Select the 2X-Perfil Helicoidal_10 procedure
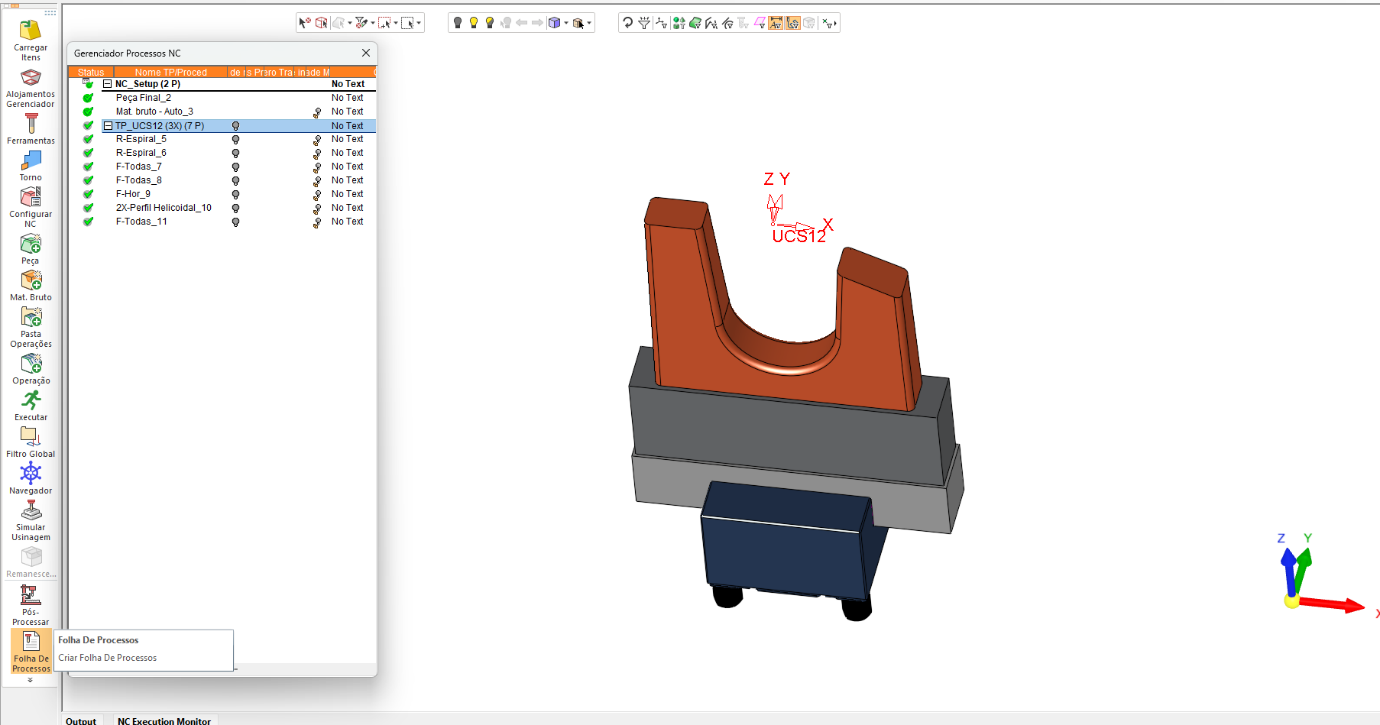Viewport: 1380px width, 725px height. (164, 208)
